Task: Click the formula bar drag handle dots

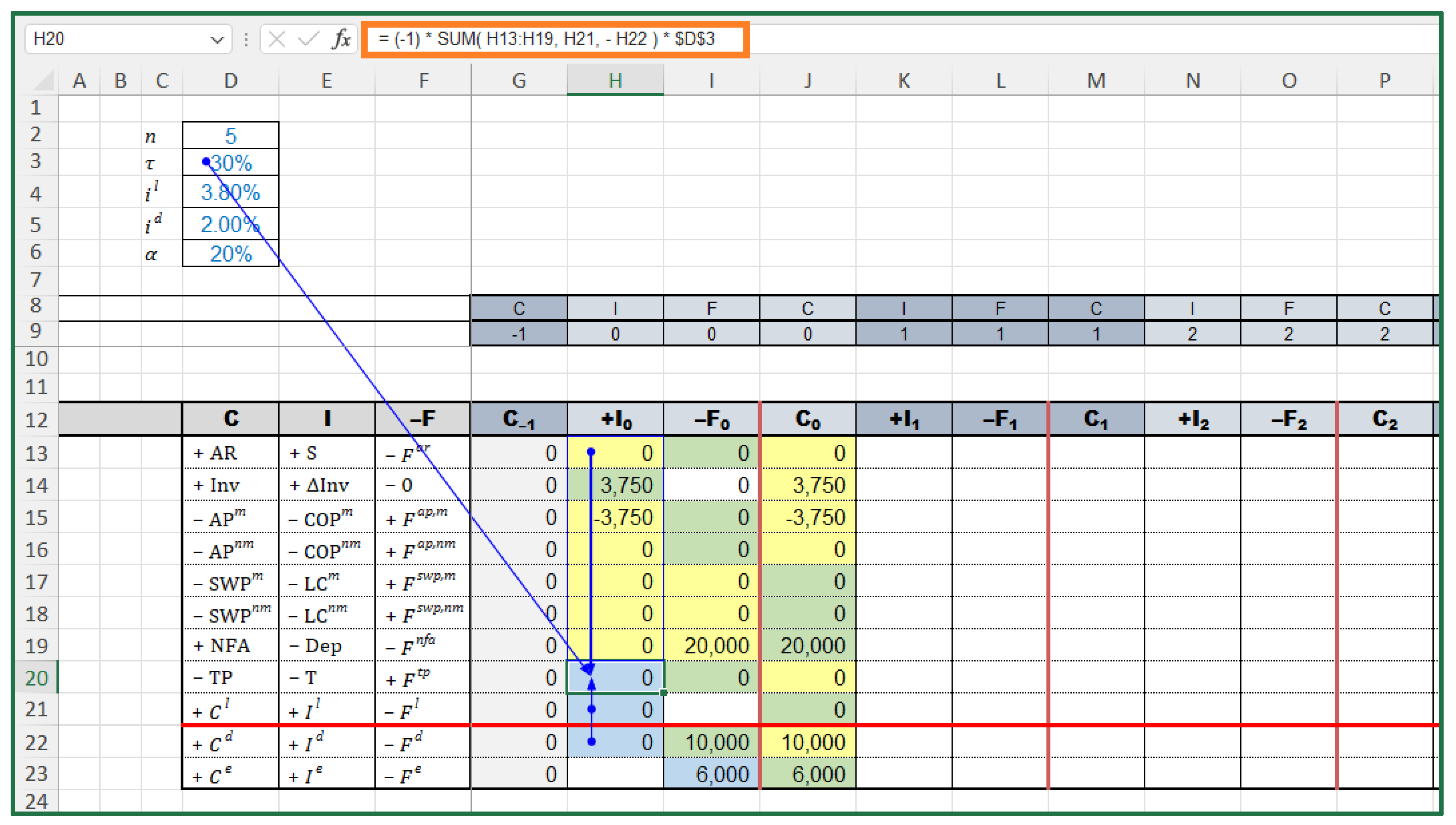Action: (x=246, y=39)
